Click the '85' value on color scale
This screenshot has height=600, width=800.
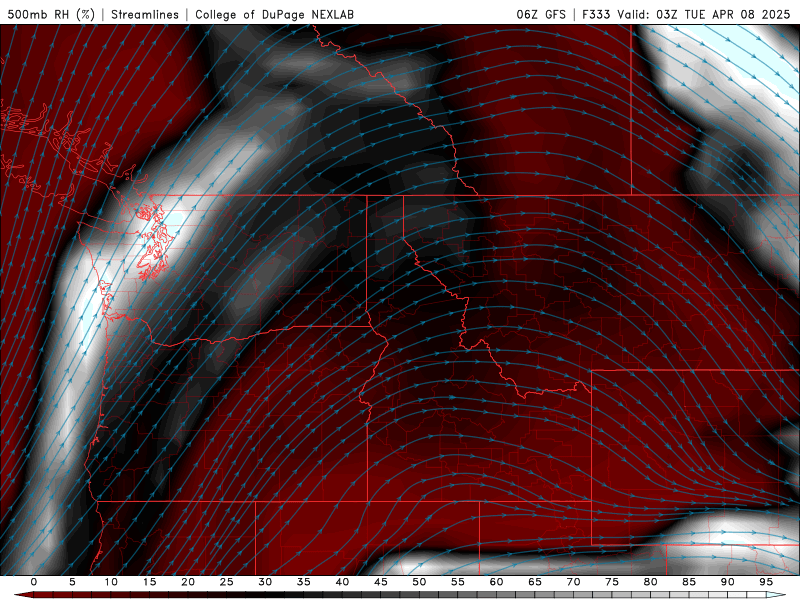tap(689, 582)
